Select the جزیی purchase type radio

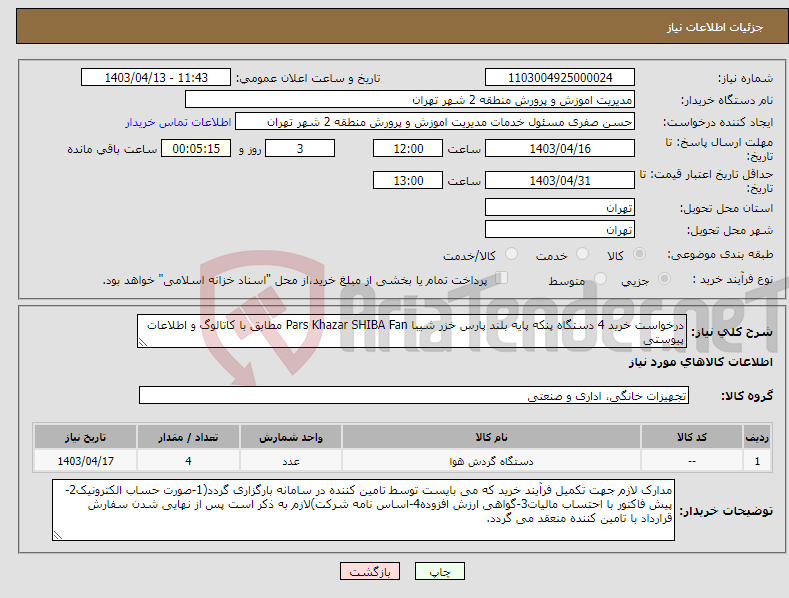pos(664,278)
